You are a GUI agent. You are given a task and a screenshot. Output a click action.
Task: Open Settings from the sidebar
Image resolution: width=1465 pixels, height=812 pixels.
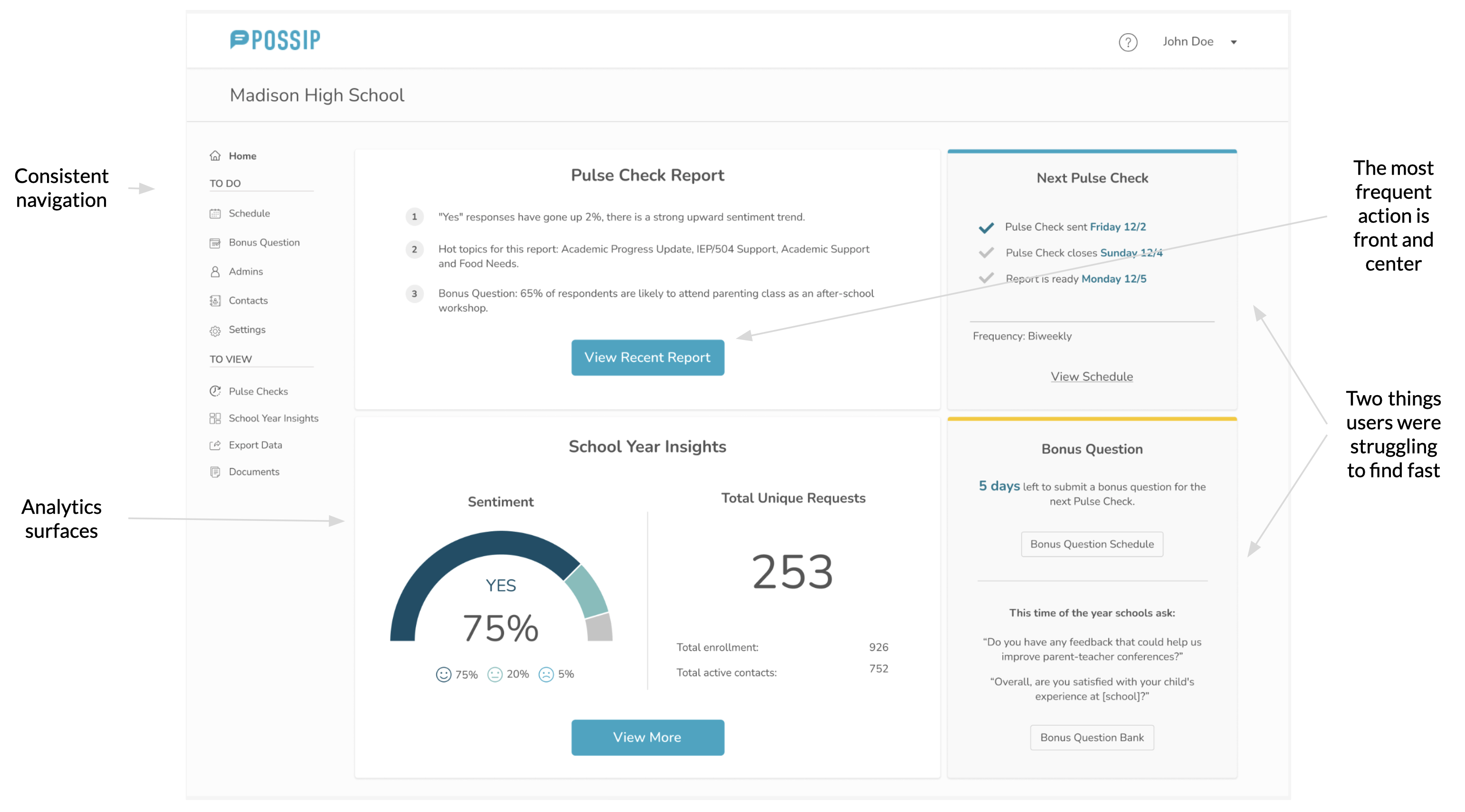(x=247, y=330)
